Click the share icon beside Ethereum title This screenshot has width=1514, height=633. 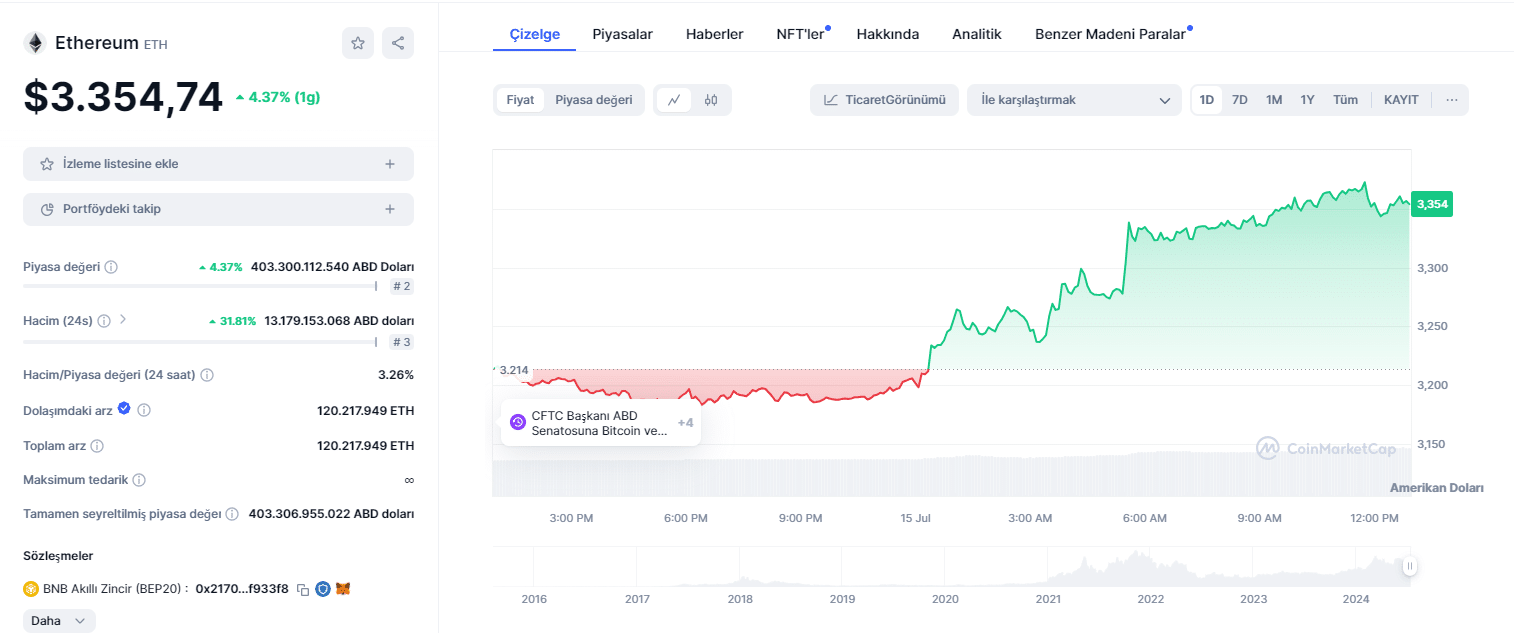pyautogui.click(x=398, y=43)
